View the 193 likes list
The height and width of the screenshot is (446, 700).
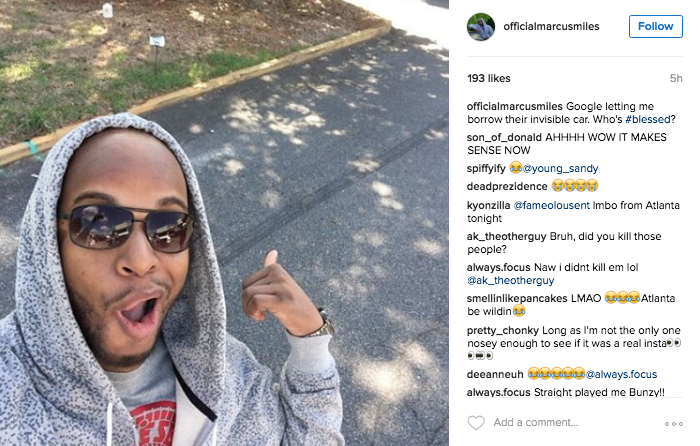click(x=489, y=78)
